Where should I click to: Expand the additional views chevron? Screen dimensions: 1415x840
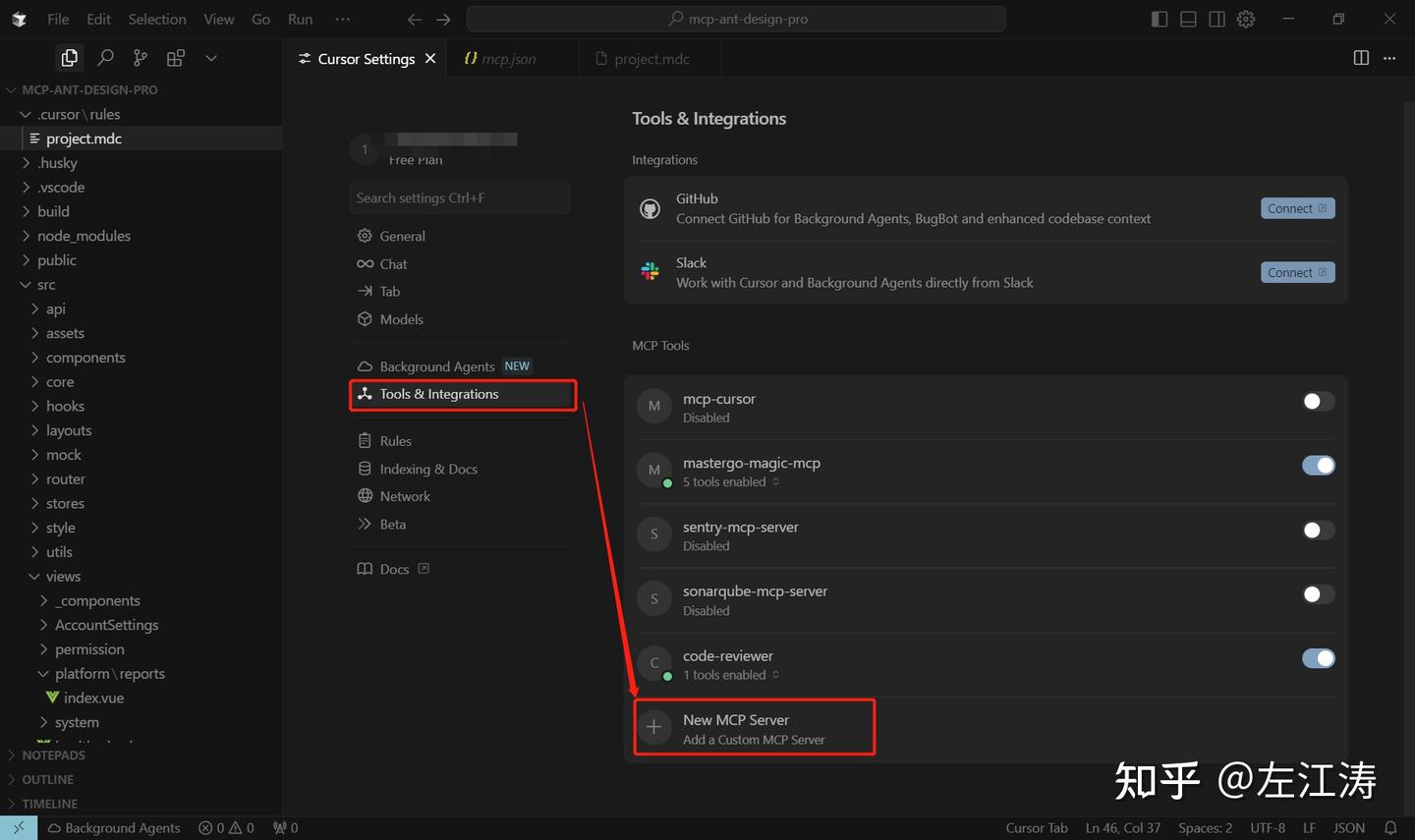210,58
